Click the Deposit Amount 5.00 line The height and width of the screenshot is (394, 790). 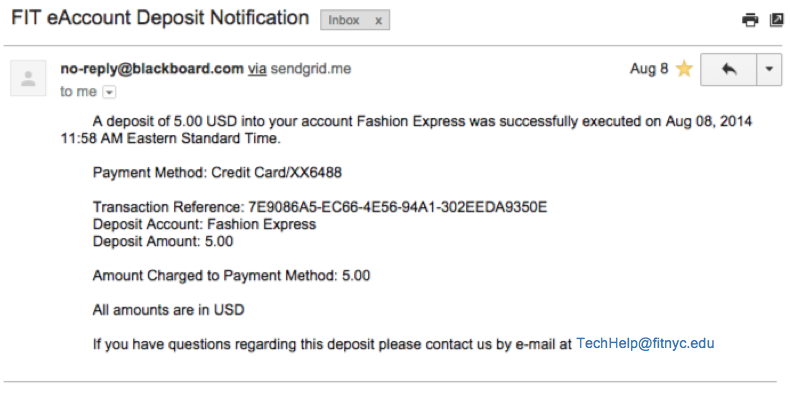click(x=163, y=241)
